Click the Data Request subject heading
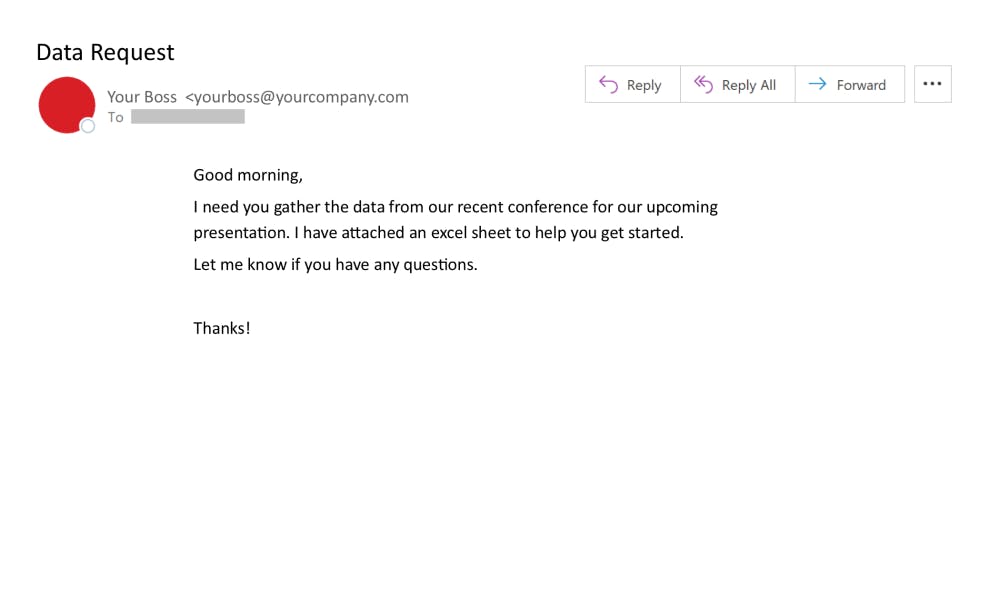The height and width of the screenshot is (607, 1000). 105,52
